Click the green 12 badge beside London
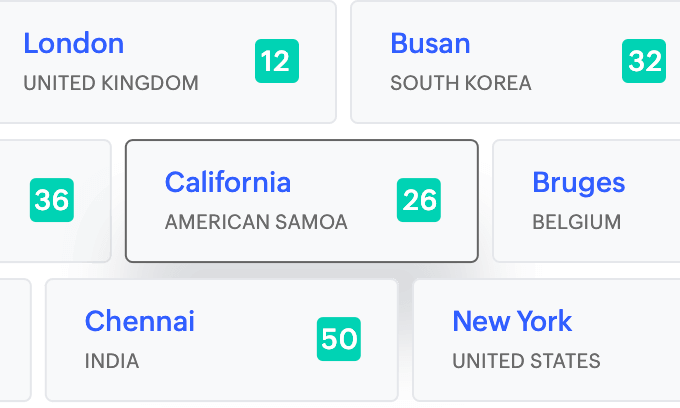Viewport: 680px width, 408px height. click(277, 62)
